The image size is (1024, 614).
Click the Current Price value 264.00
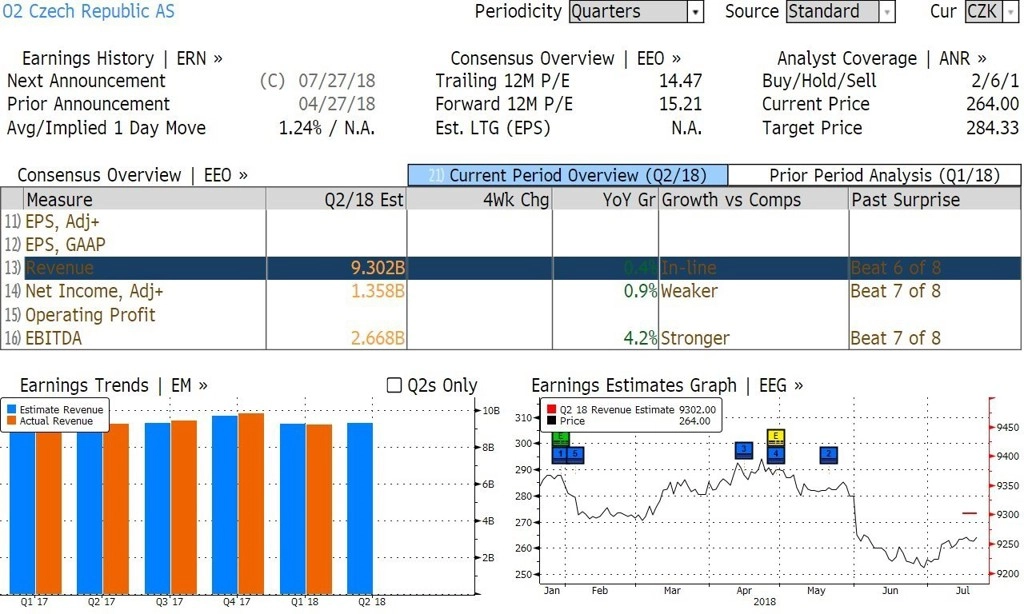[992, 104]
